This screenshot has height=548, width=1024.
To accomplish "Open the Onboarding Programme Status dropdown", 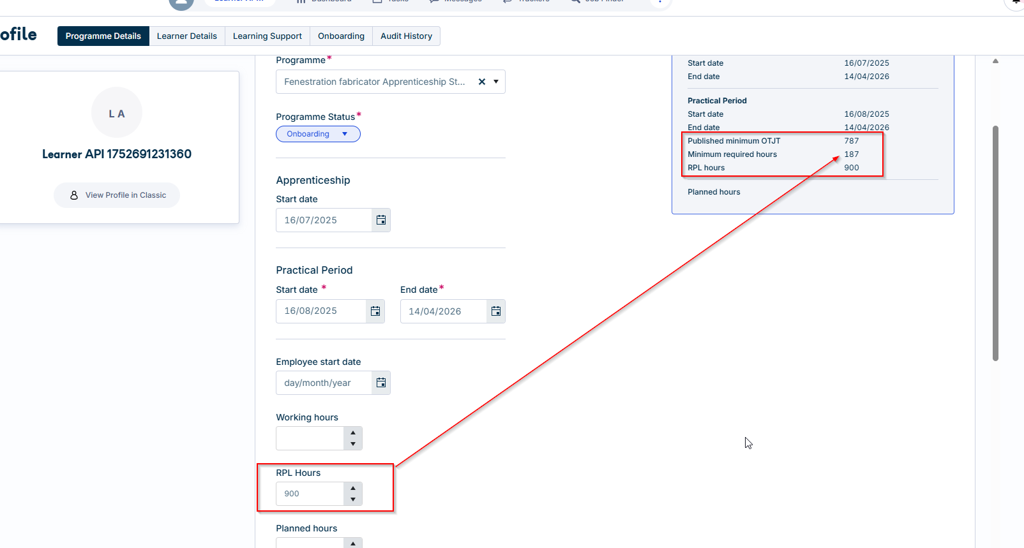I will point(318,134).
